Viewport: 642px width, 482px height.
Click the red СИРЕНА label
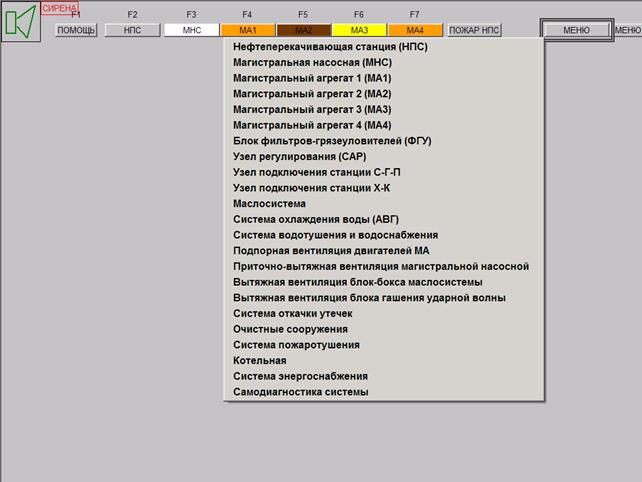[59, 8]
